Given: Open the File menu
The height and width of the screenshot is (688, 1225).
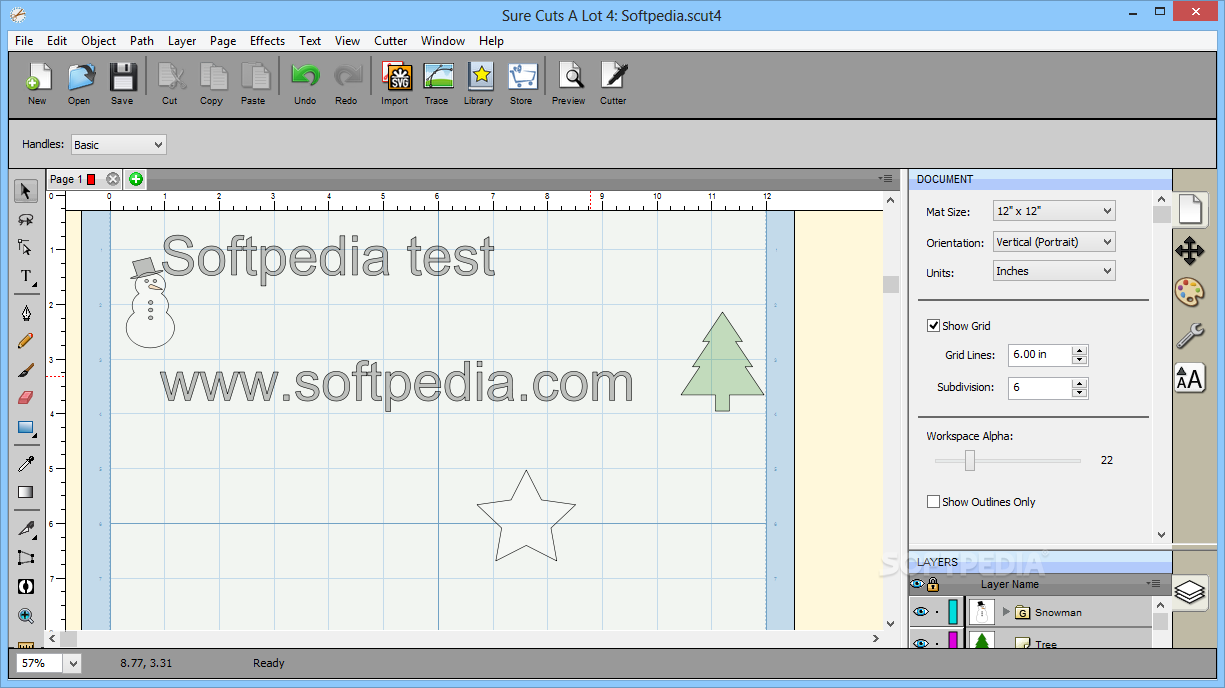Looking at the screenshot, I should point(24,41).
